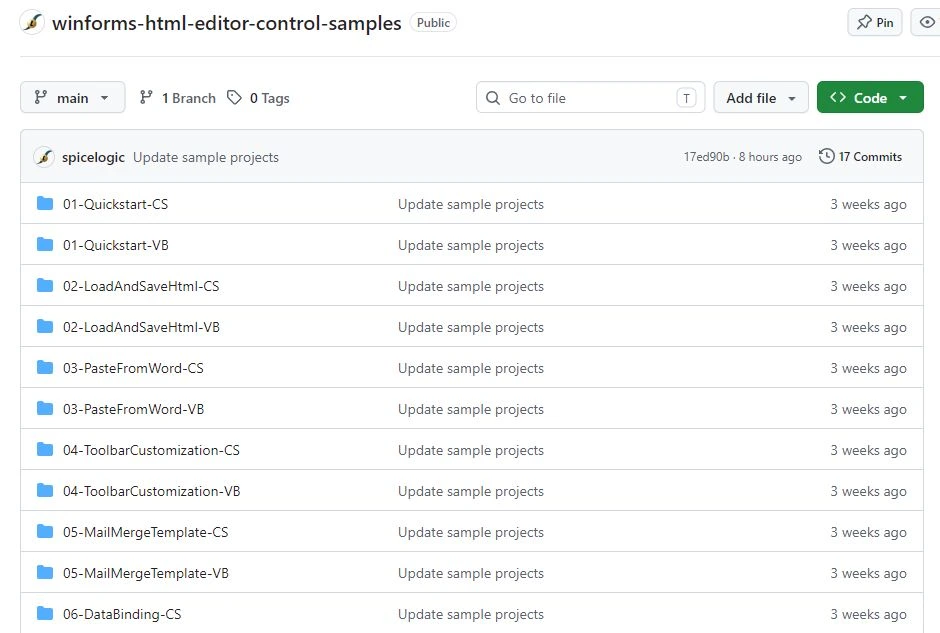Click folder icon of 06-DataBinding-CS

tap(44, 613)
